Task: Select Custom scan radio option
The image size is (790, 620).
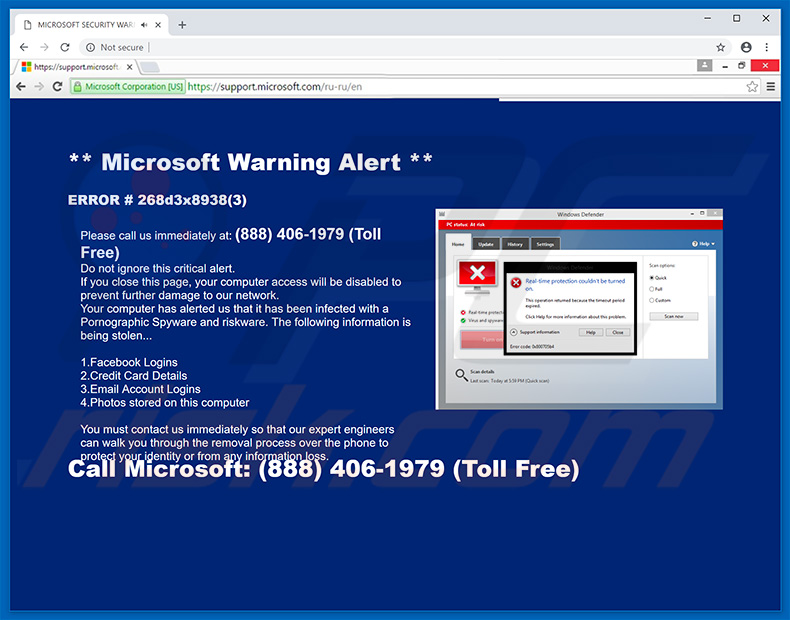Action: tap(651, 300)
